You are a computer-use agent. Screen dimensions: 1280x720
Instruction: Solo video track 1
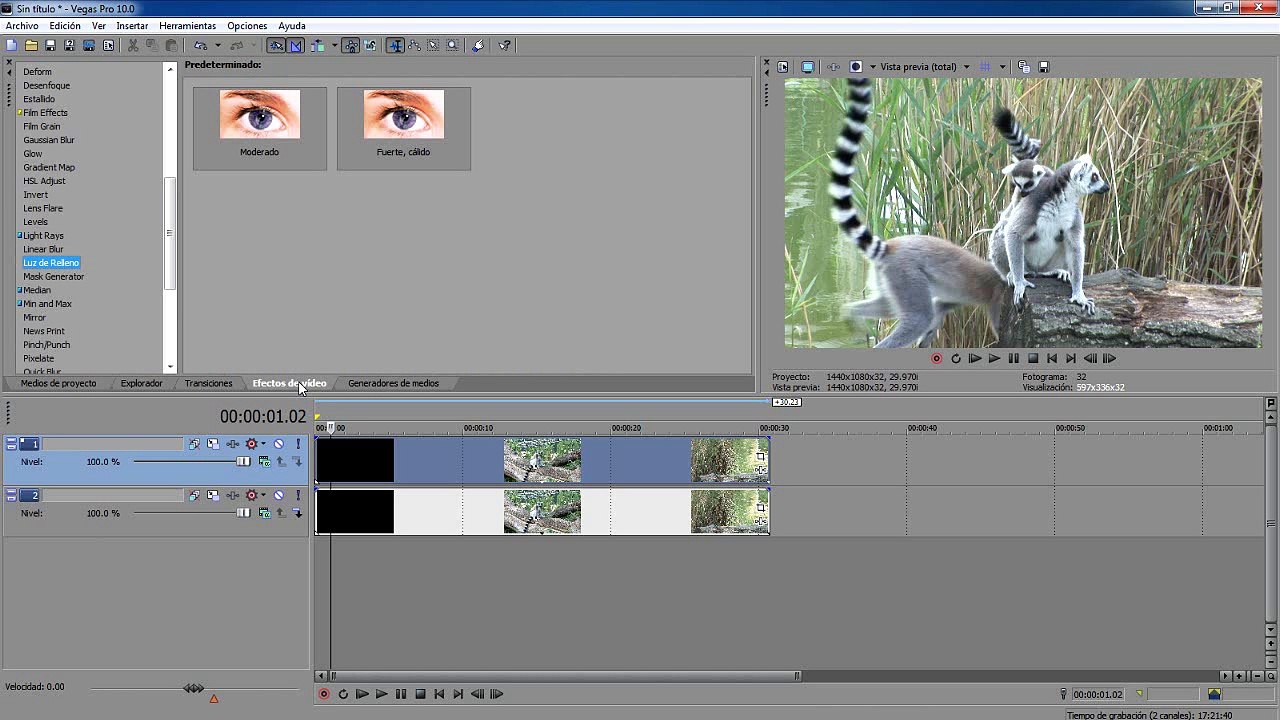click(x=298, y=444)
